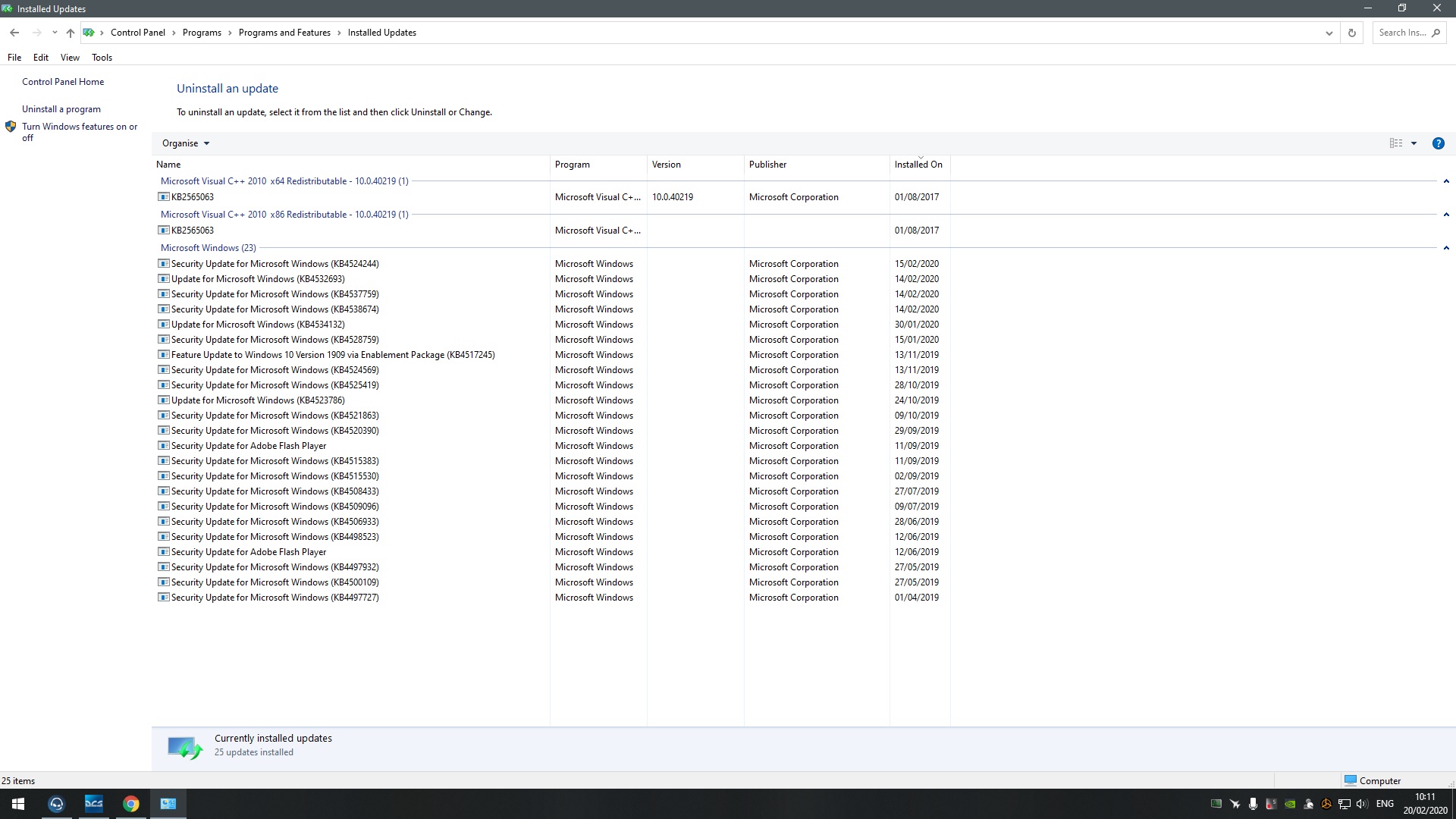Click Uninstall a program link
This screenshot has width=1456, height=819.
61,109
